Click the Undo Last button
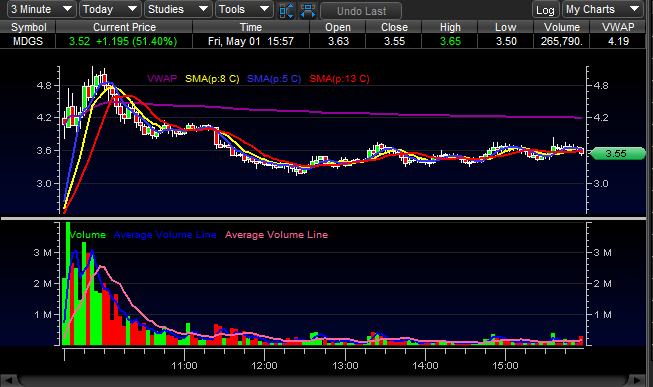Image resolution: width=653 pixels, height=387 pixels. click(361, 11)
